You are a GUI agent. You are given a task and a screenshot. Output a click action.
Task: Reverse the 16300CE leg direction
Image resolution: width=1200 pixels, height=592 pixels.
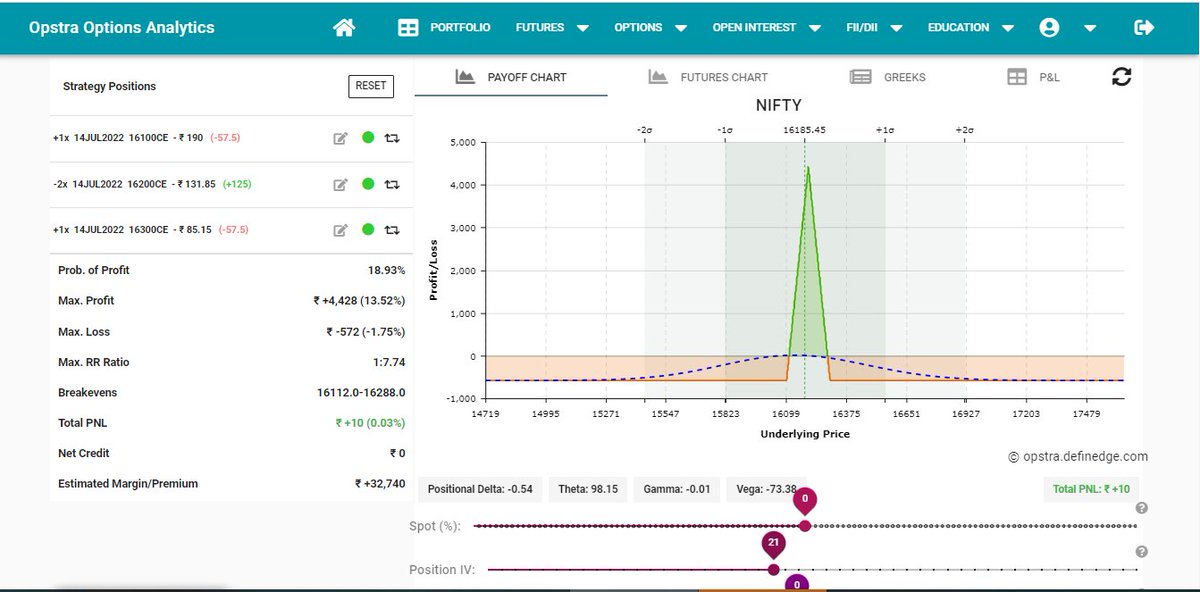pos(392,230)
